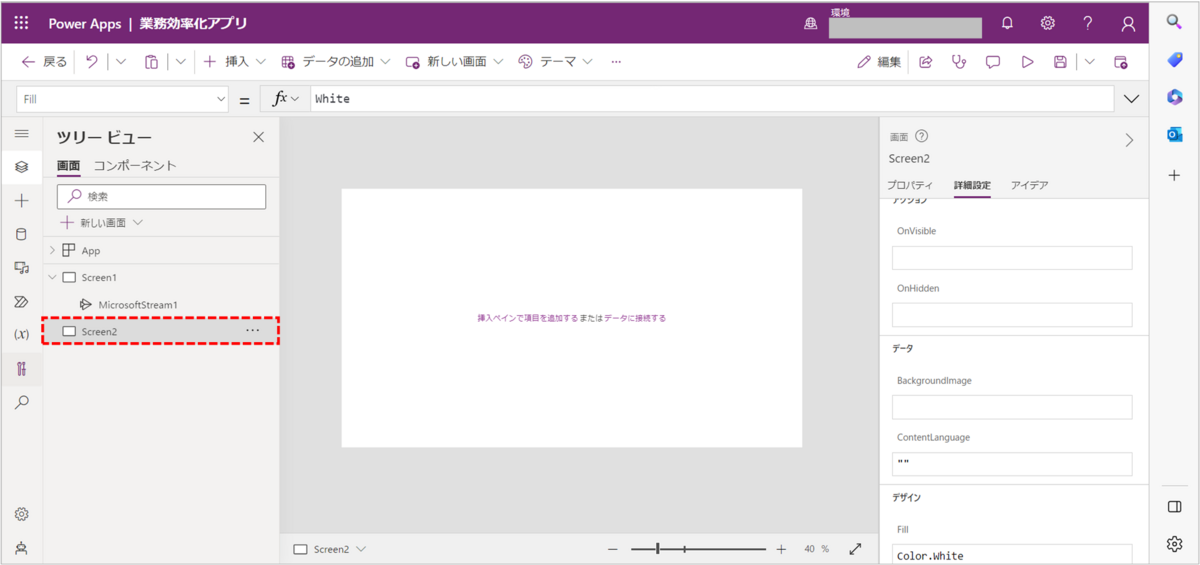Image resolution: width=1200 pixels, height=565 pixels.
Task: Click the 編集 button
Action: [x=880, y=62]
